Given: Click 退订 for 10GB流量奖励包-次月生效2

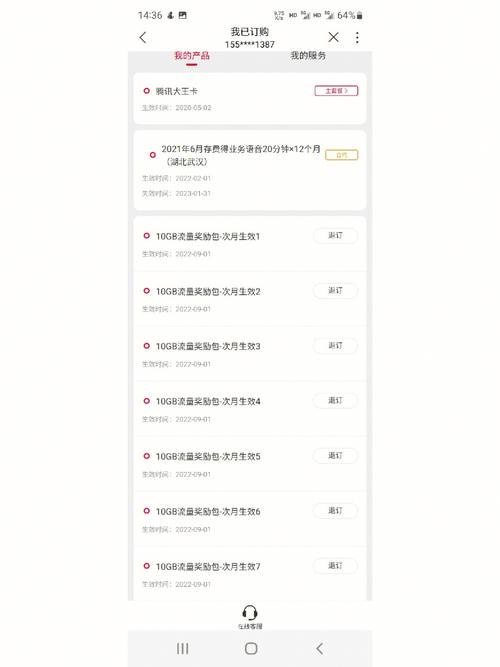Looking at the screenshot, I should (335, 291).
